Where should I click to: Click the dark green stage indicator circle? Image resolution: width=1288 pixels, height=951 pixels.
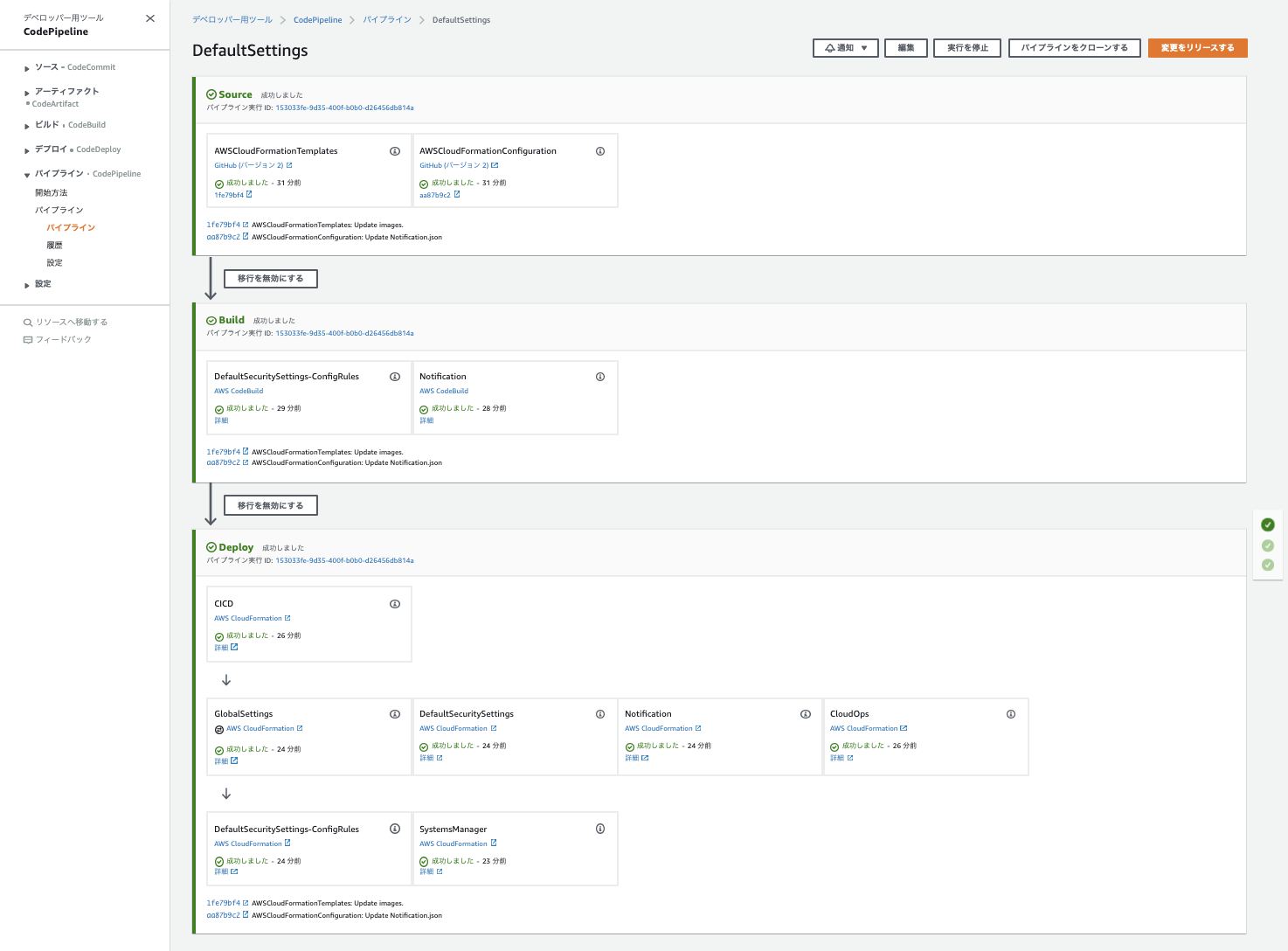coord(1268,524)
